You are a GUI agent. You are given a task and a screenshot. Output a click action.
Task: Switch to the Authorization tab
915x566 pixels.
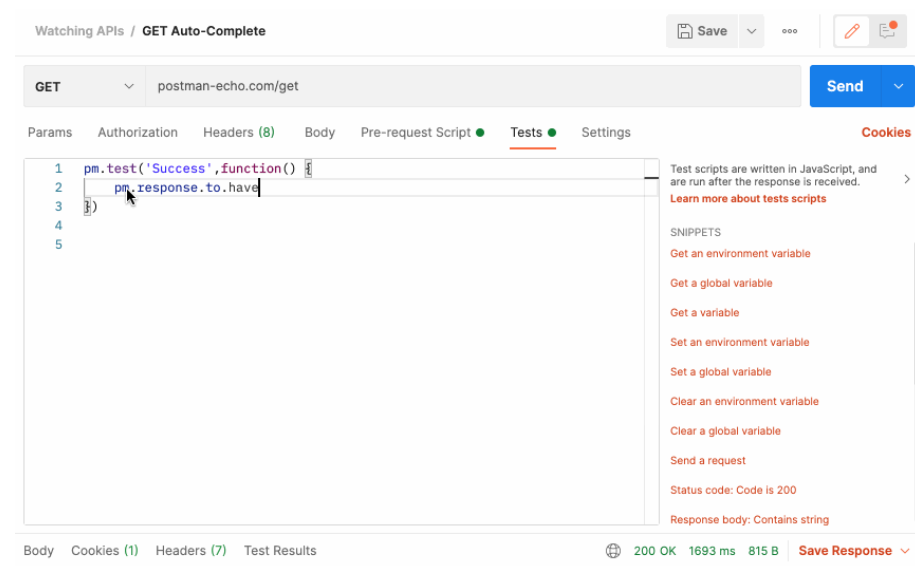138,132
